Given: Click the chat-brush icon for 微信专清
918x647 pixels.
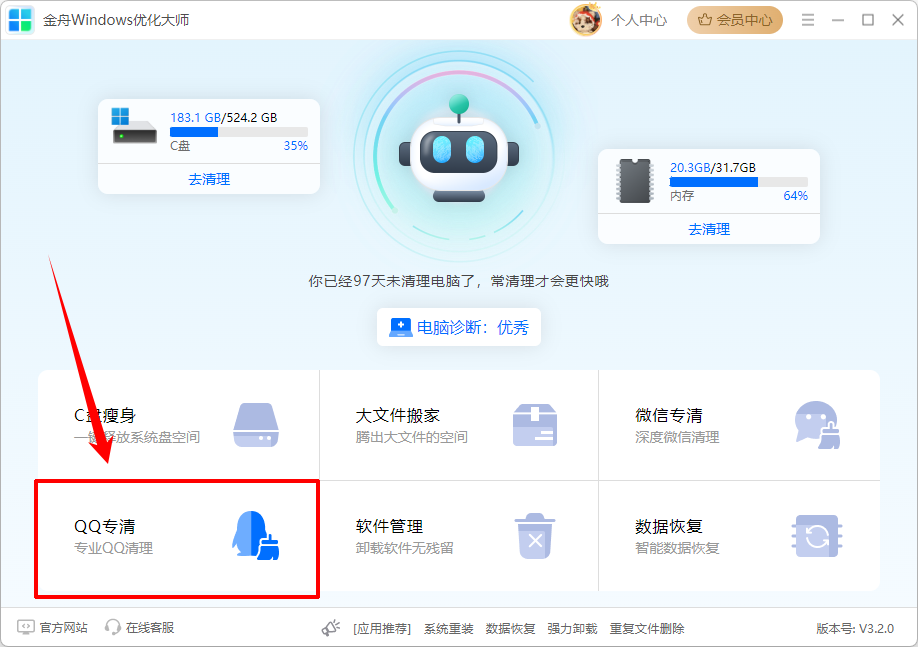Looking at the screenshot, I should click(x=817, y=425).
